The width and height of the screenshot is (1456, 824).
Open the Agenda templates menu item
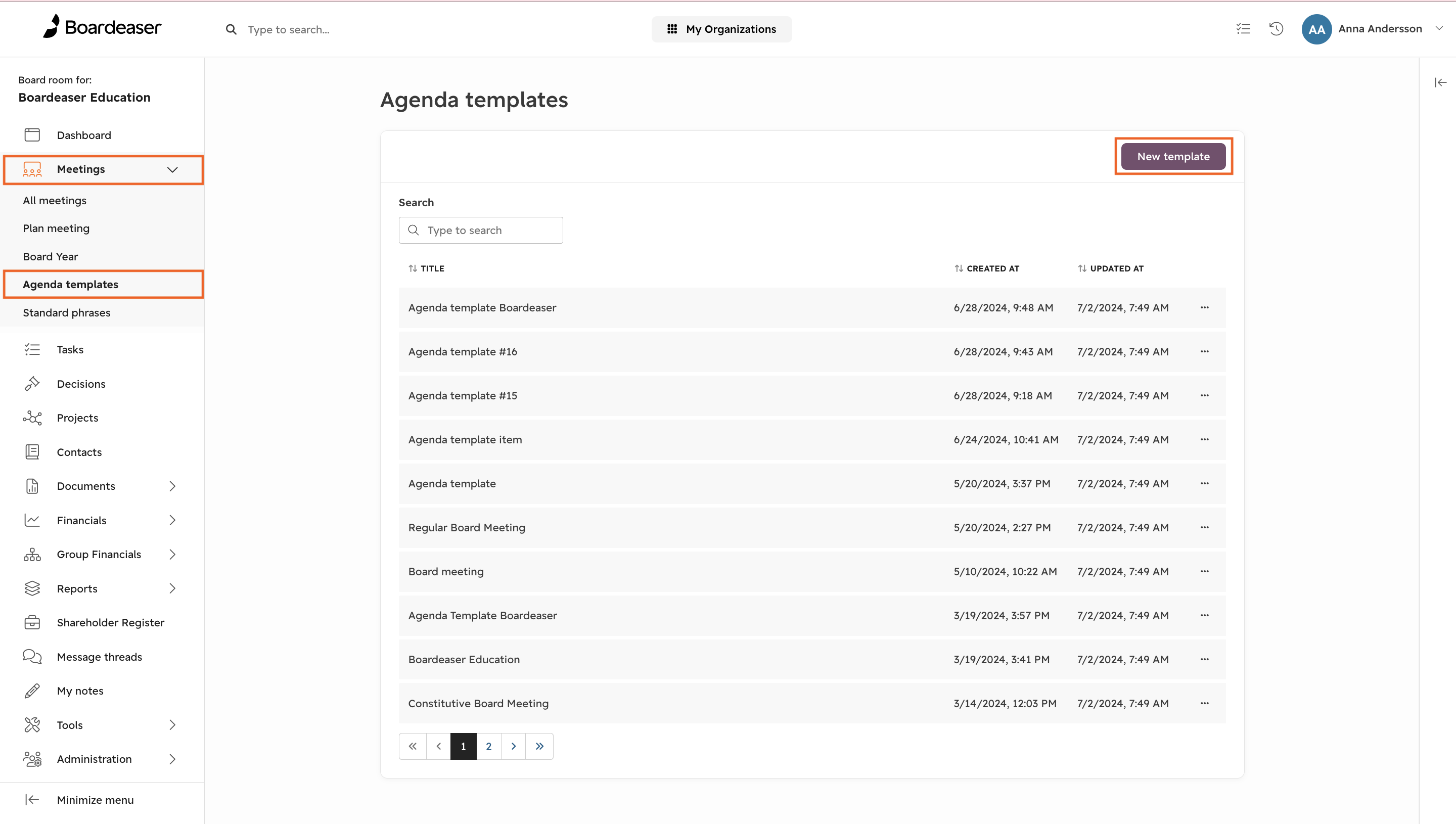(70, 284)
